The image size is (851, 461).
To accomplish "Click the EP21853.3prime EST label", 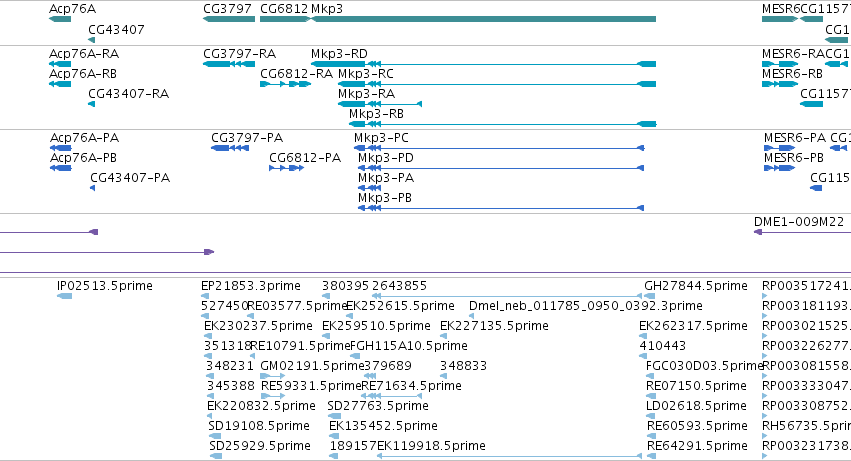I will [251, 286].
